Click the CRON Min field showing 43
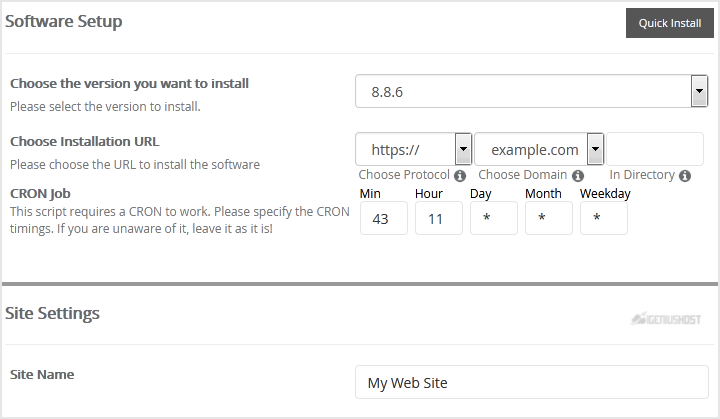This screenshot has height=419, width=720. tap(384, 218)
